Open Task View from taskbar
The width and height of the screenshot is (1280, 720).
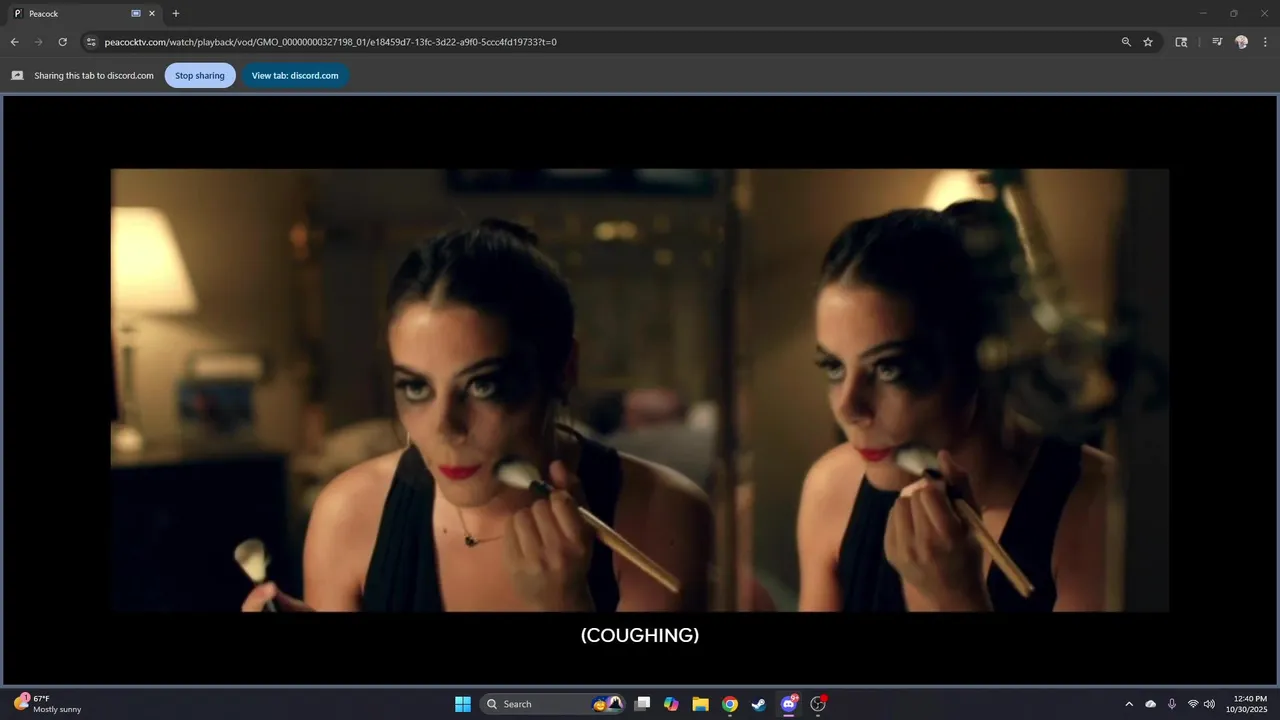pos(643,704)
